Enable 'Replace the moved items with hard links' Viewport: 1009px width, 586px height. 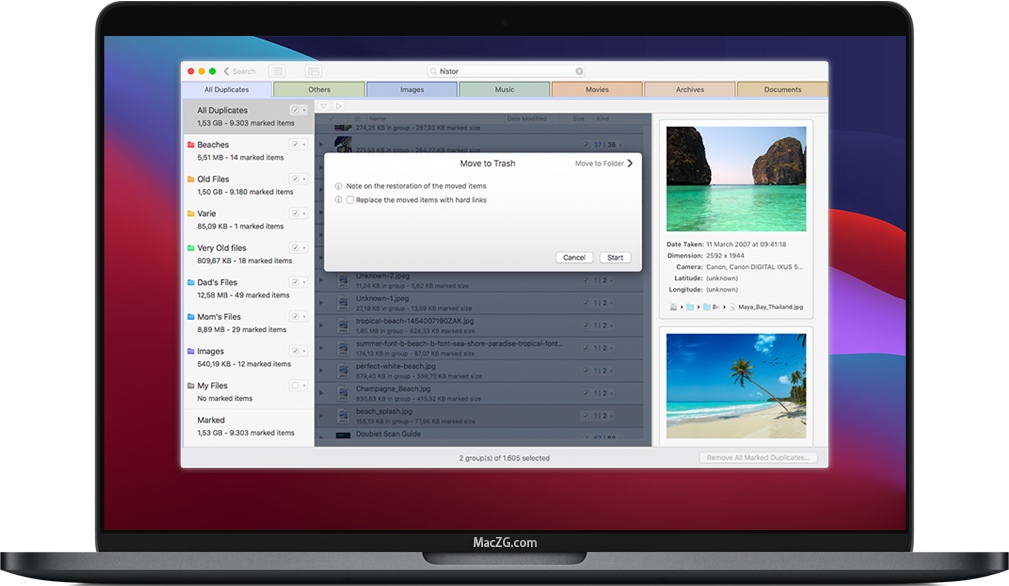coord(349,200)
